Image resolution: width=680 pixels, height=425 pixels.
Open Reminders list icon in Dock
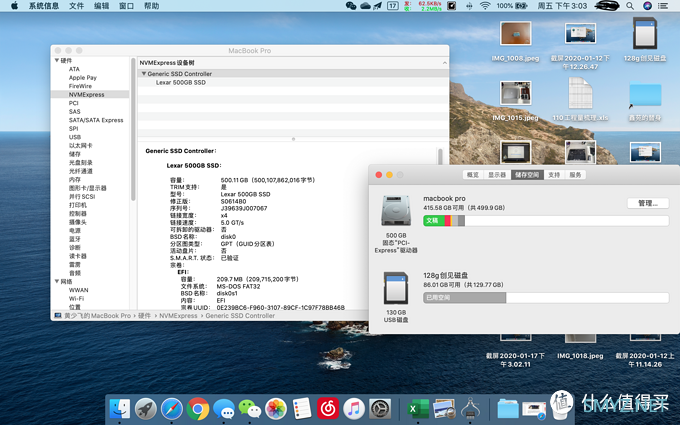(x=302, y=409)
